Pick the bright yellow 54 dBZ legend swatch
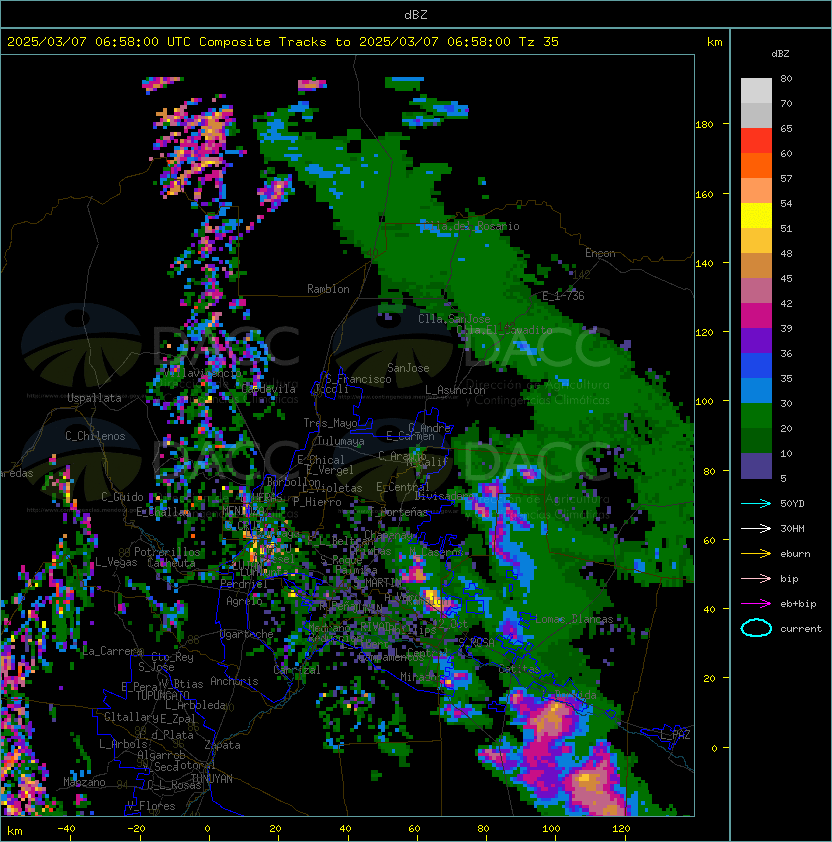Image resolution: width=832 pixels, height=842 pixels. [756, 216]
